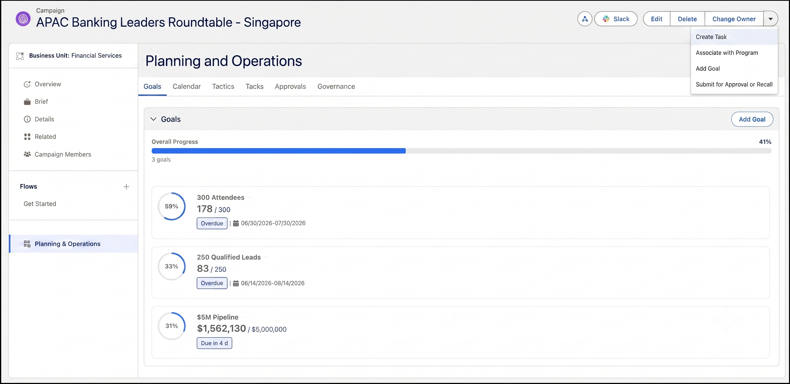This screenshot has width=790, height=384.
Task: Add a new flow with plus icon
Action: 126,186
